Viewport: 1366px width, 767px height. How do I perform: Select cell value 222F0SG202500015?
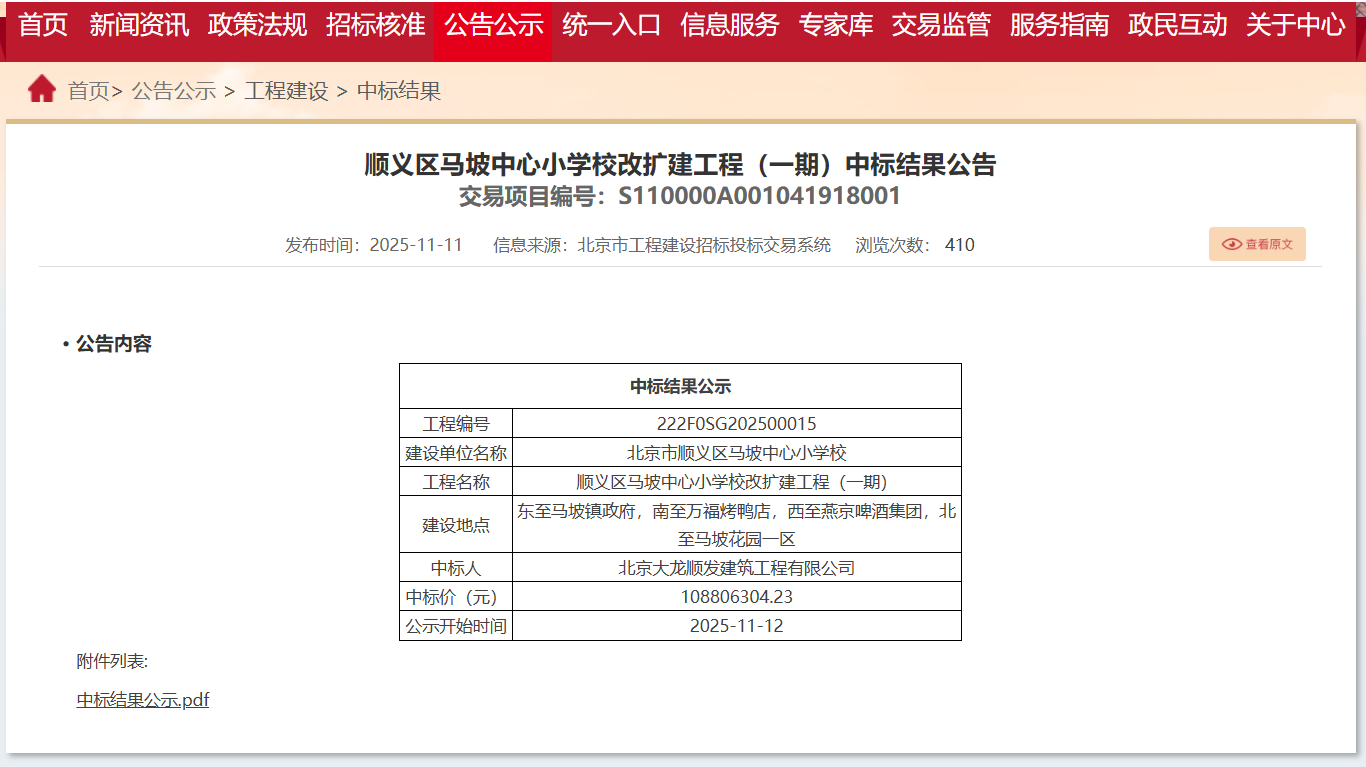click(x=736, y=424)
